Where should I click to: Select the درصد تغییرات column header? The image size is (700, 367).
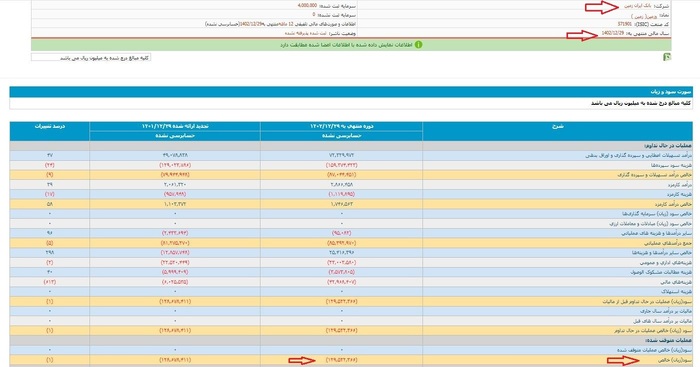click(50, 131)
